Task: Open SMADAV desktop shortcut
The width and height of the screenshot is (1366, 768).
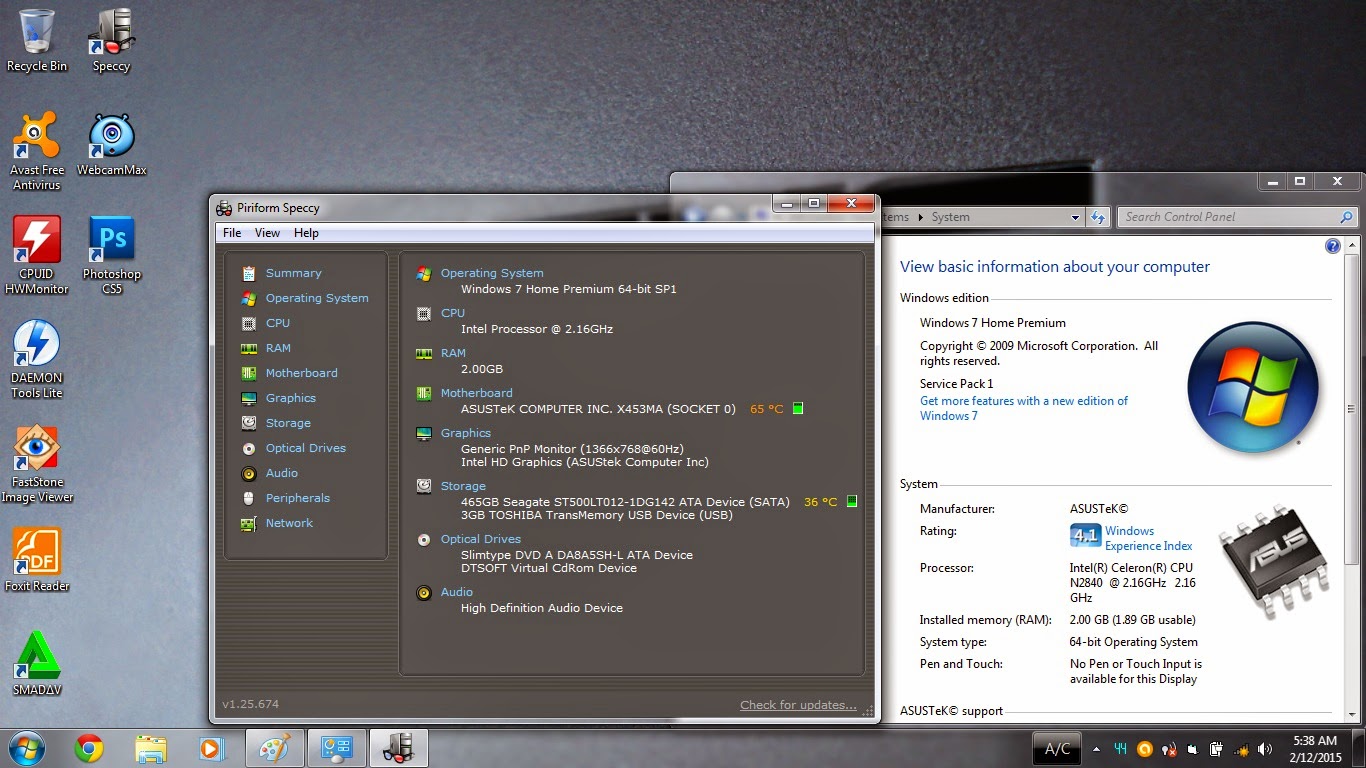Action: tap(37, 664)
